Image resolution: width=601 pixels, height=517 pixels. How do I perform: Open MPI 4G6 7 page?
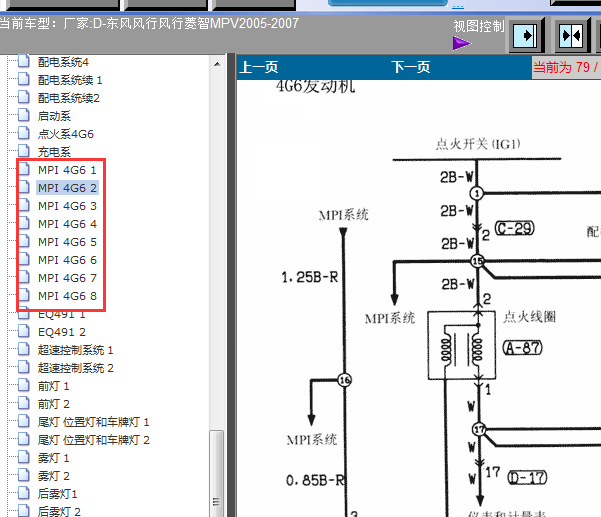pyautogui.click(x=67, y=278)
